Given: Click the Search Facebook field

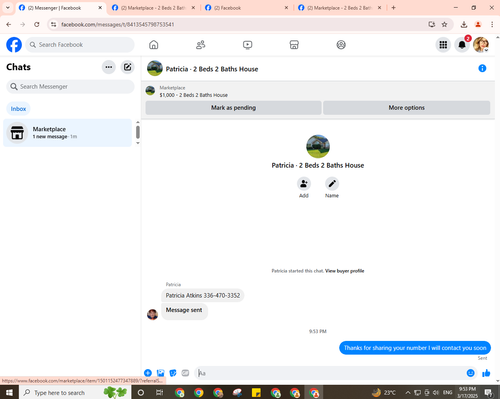Looking at the screenshot, I should pyautogui.click(x=80, y=45).
